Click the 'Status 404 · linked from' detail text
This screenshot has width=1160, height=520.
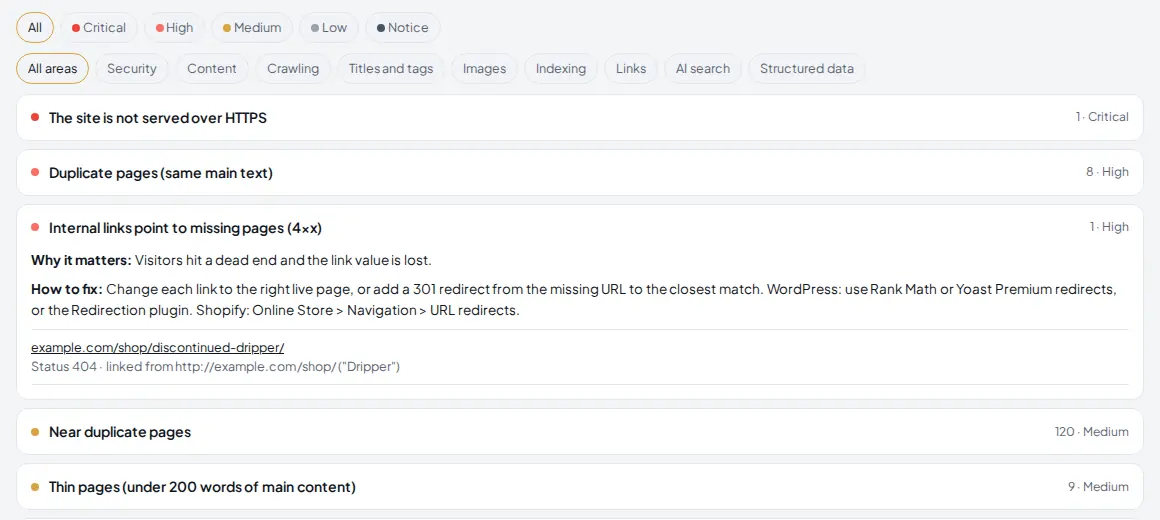215,366
